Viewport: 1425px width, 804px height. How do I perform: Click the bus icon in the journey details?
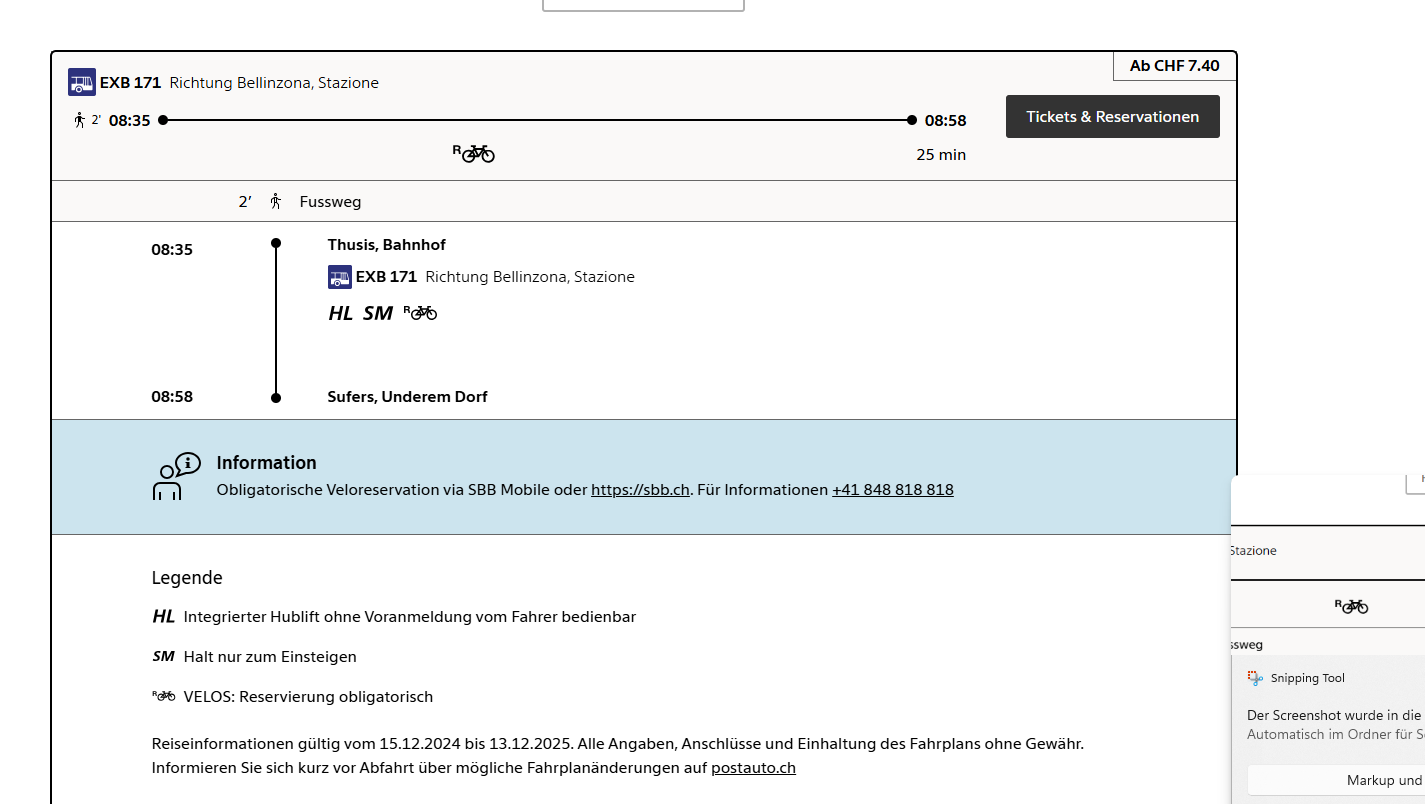(x=340, y=277)
